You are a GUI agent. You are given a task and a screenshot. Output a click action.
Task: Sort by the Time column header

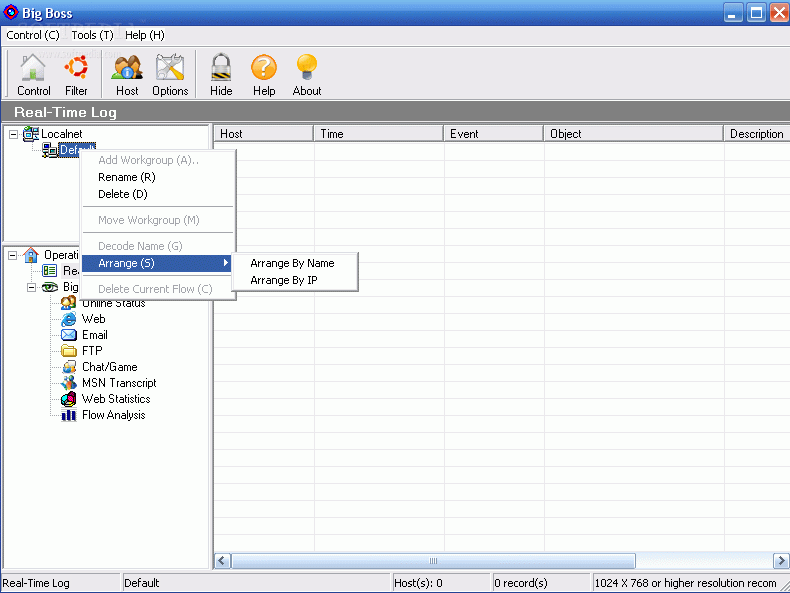pos(379,134)
